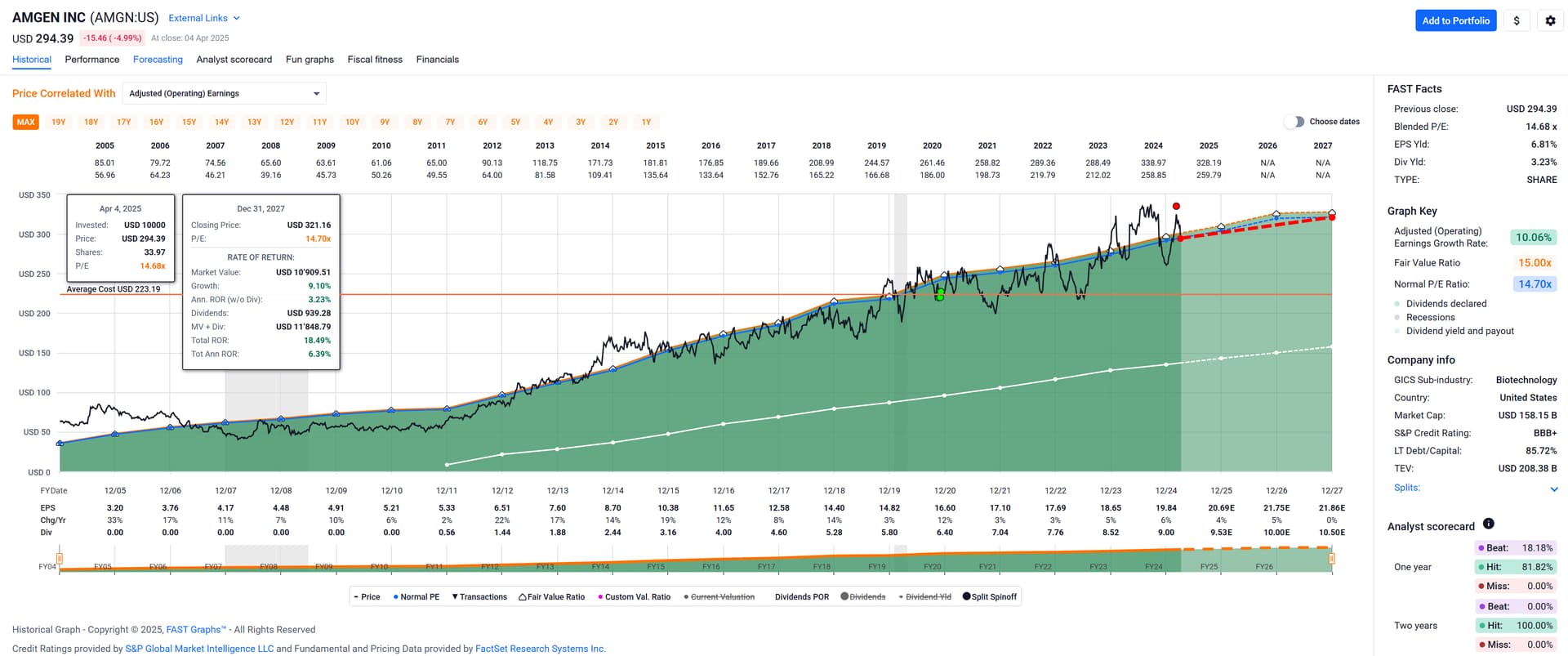Expand the Splits chevron
The width and height of the screenshot is (1568, 656).
(x=1553, y=489)
